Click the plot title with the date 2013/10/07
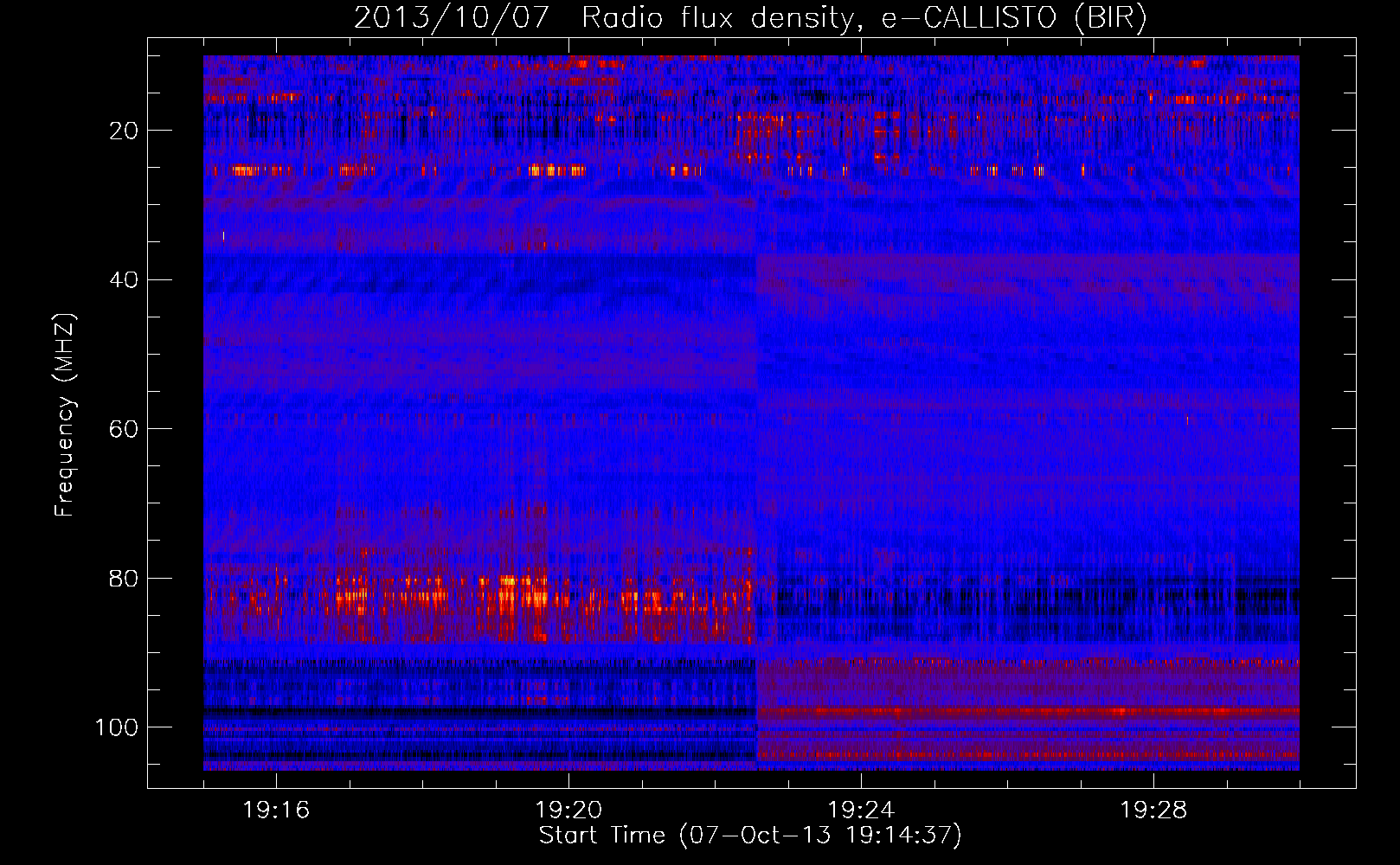The height and width of the screenshot is (865, 1400). point(750,18)
